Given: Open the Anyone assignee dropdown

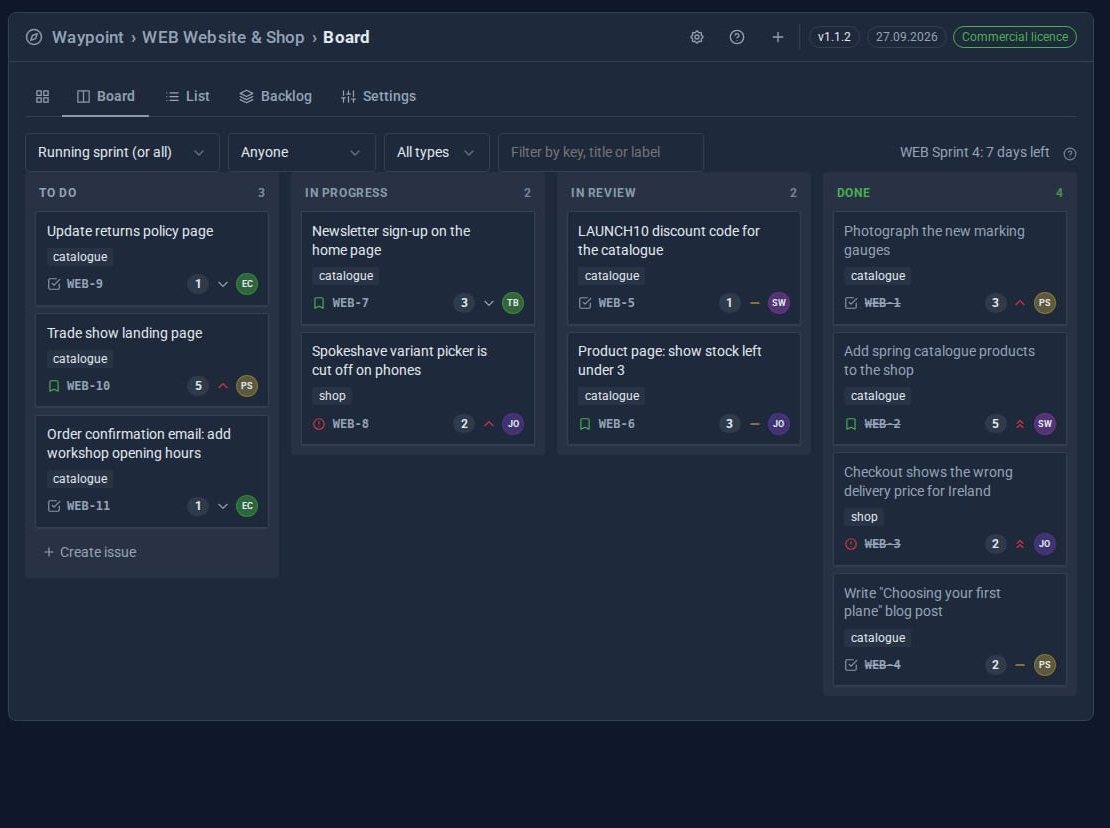Looking at the screenshot, I should (x=302, y=152).
